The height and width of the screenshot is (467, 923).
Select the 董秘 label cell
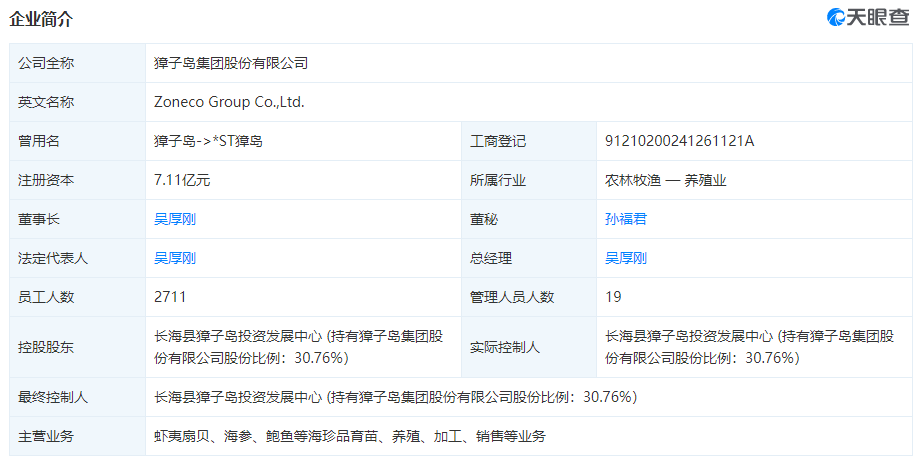pos(529,219)
